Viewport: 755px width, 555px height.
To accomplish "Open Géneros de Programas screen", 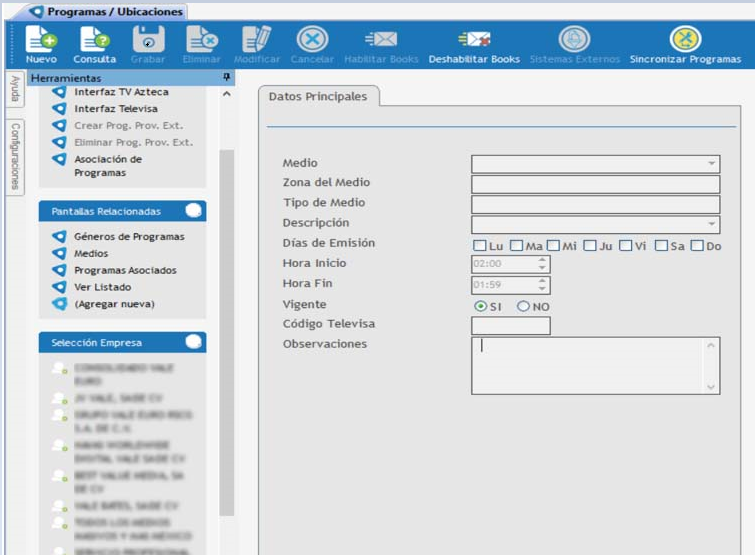I will (129, 236).
